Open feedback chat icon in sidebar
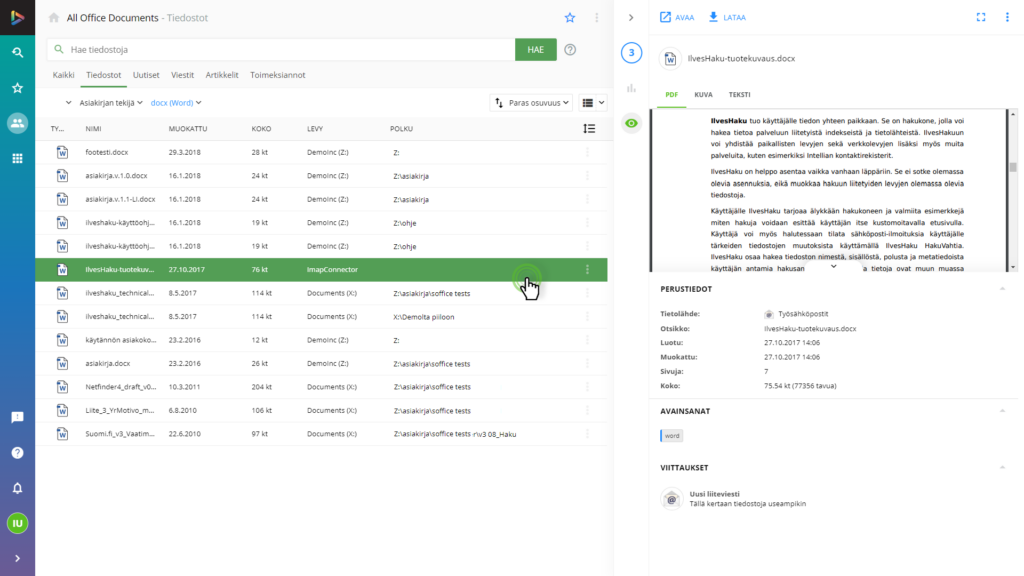The image size is (1024, 576). coord(18,417)
